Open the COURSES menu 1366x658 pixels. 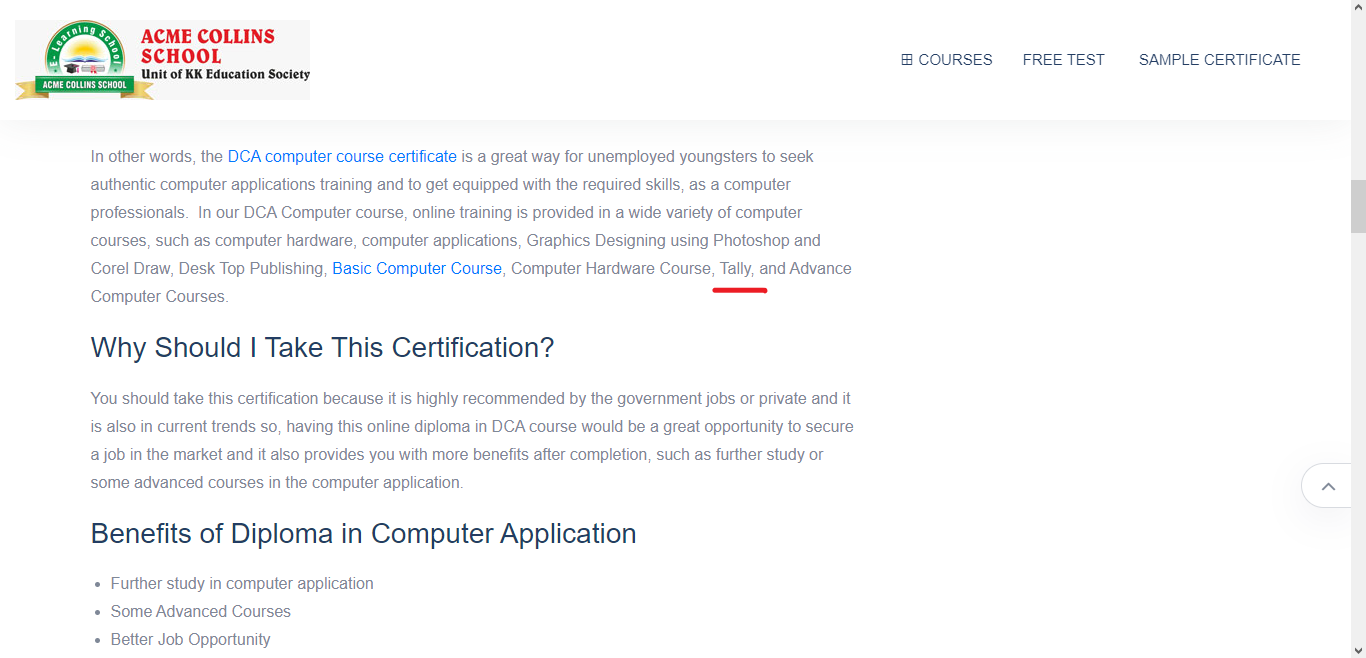click(x=954, y=60)
